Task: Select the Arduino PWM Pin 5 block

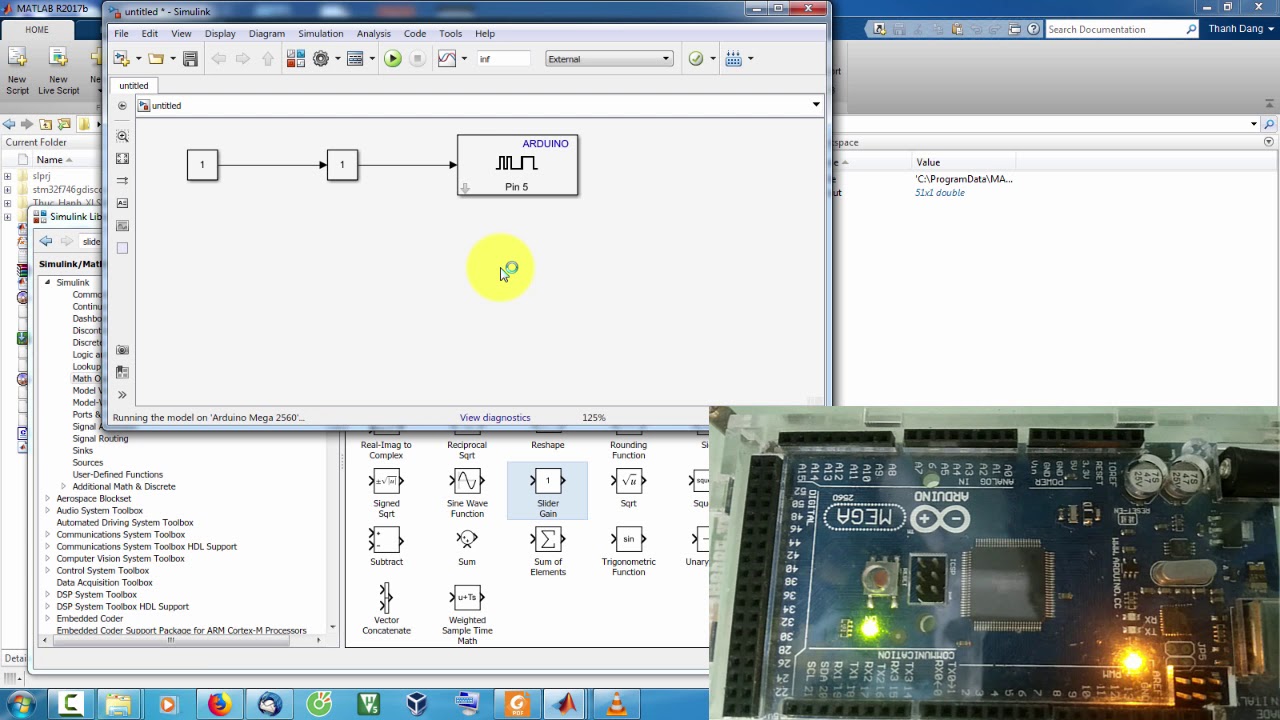Action: [517, 165]
